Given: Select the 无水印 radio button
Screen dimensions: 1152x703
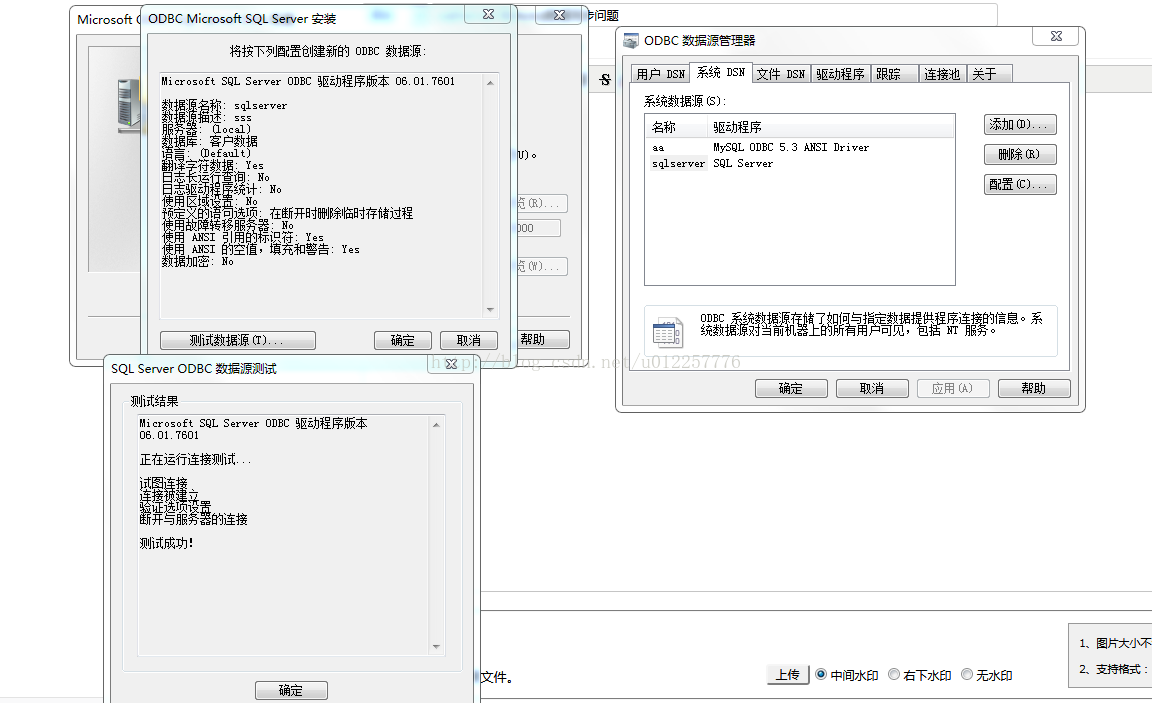Looking at the screenshot, I should (x=967, y=674).
